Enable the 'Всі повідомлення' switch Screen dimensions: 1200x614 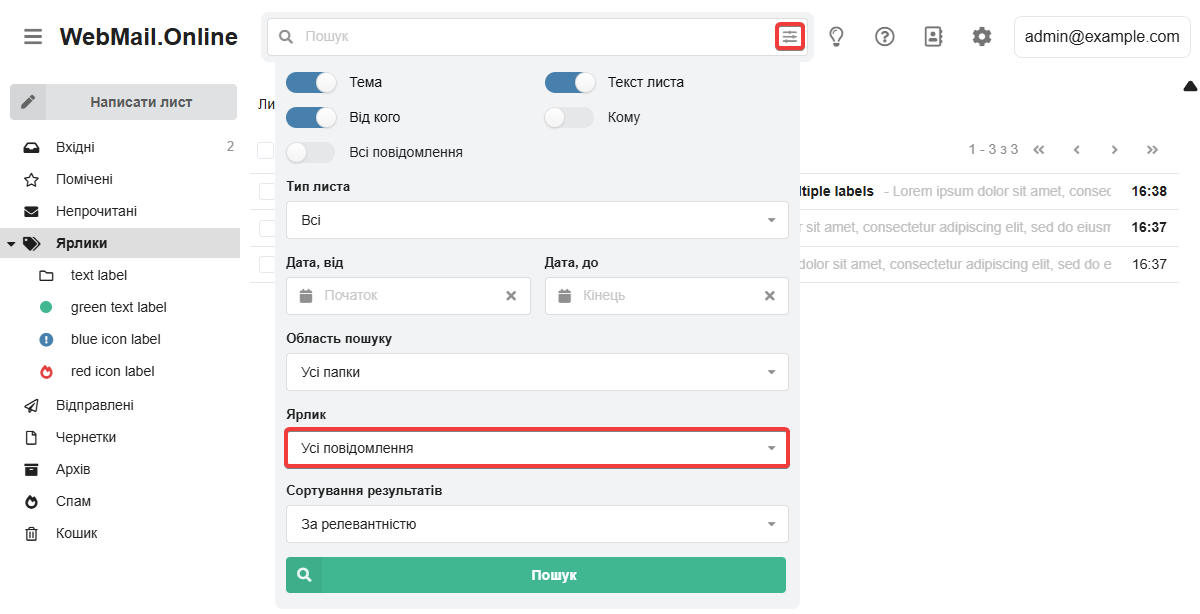pyautogui.click(x=311, y=152)
